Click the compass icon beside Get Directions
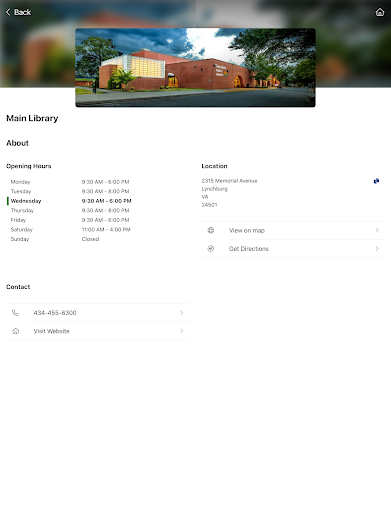Viewport: 391px width, 512px height. [x=211, y=249]
